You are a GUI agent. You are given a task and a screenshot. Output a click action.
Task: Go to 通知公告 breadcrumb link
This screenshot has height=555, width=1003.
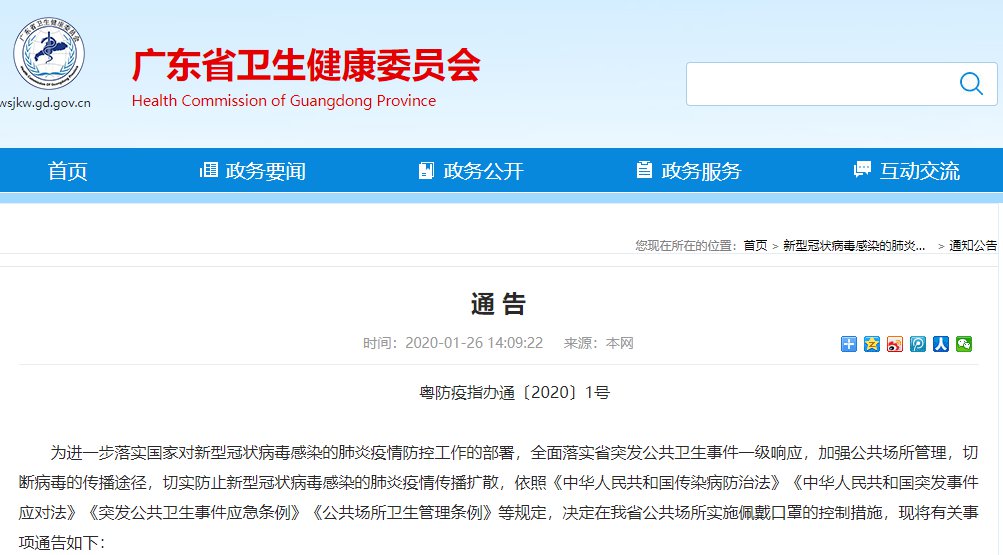(x=972, y=245)
